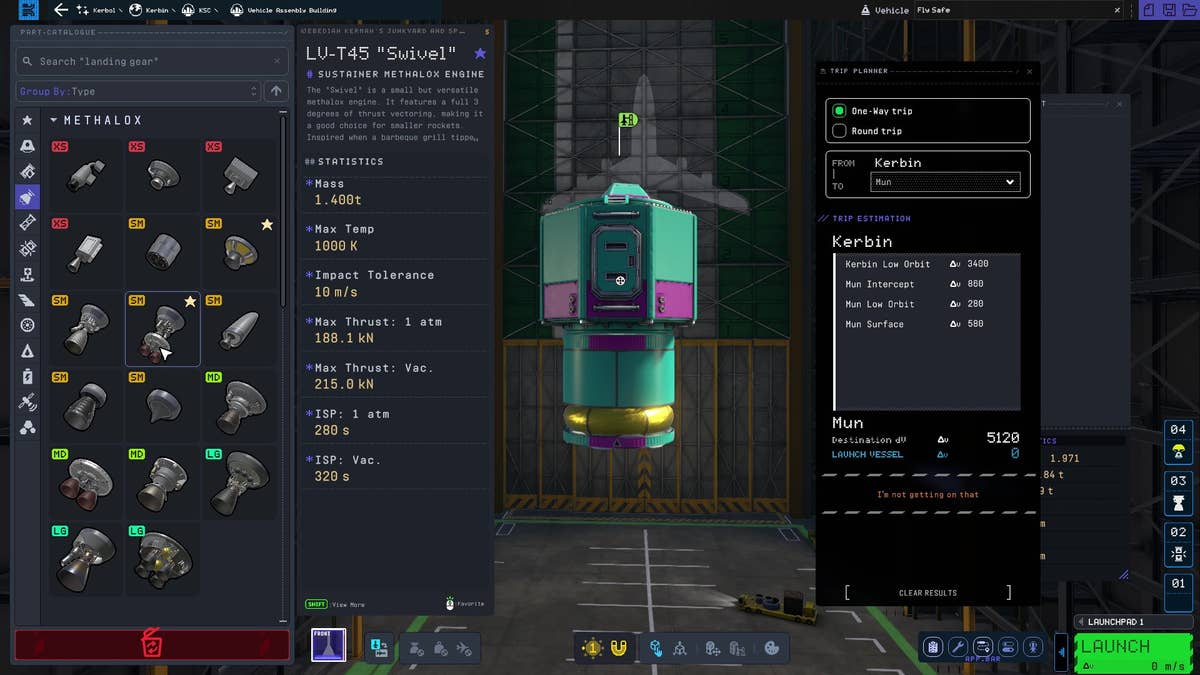
Task: Click the open vehicle folder icon
Action: (x=1189, y=10)
